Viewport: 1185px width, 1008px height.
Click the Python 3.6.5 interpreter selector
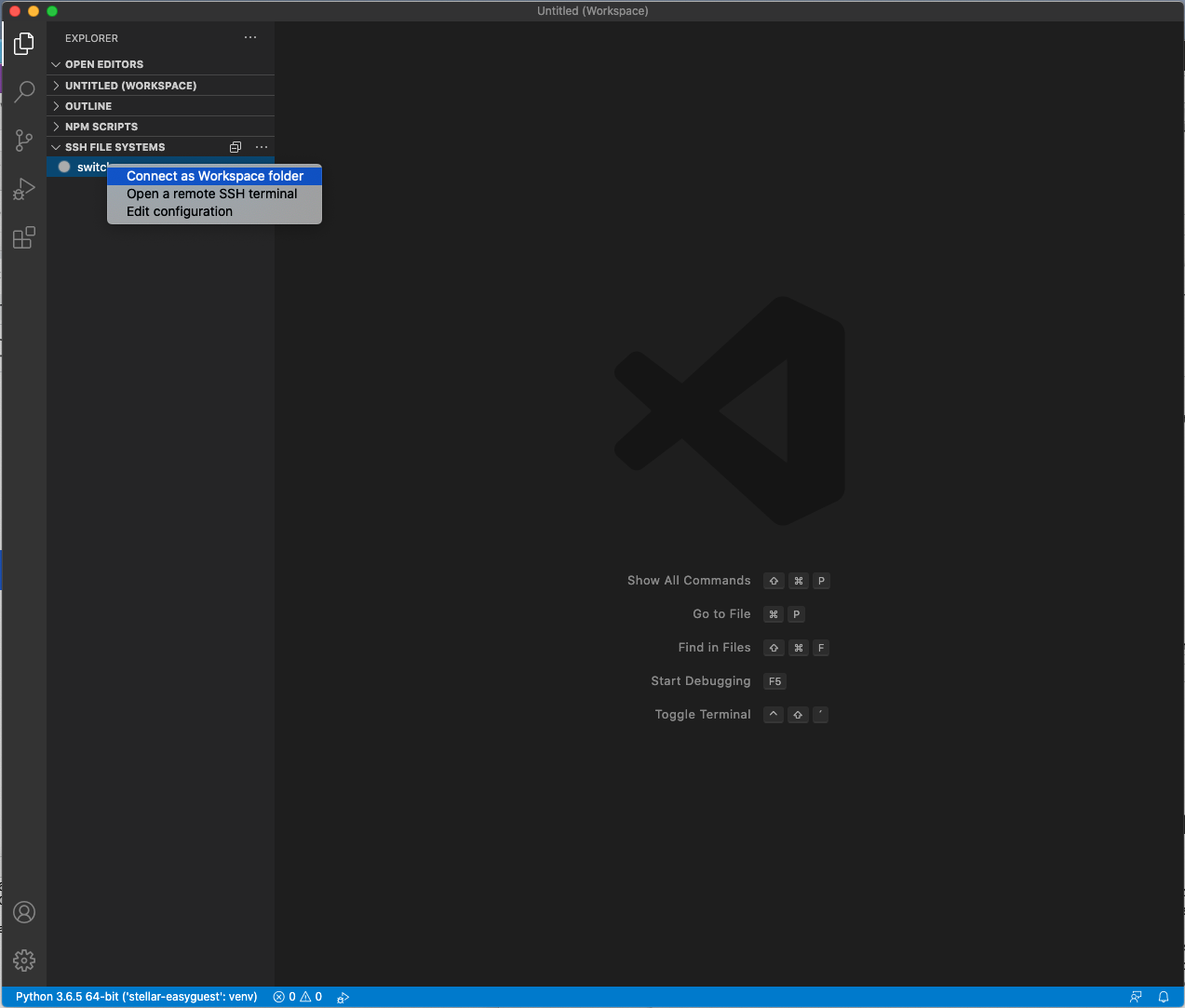[136, 997]
